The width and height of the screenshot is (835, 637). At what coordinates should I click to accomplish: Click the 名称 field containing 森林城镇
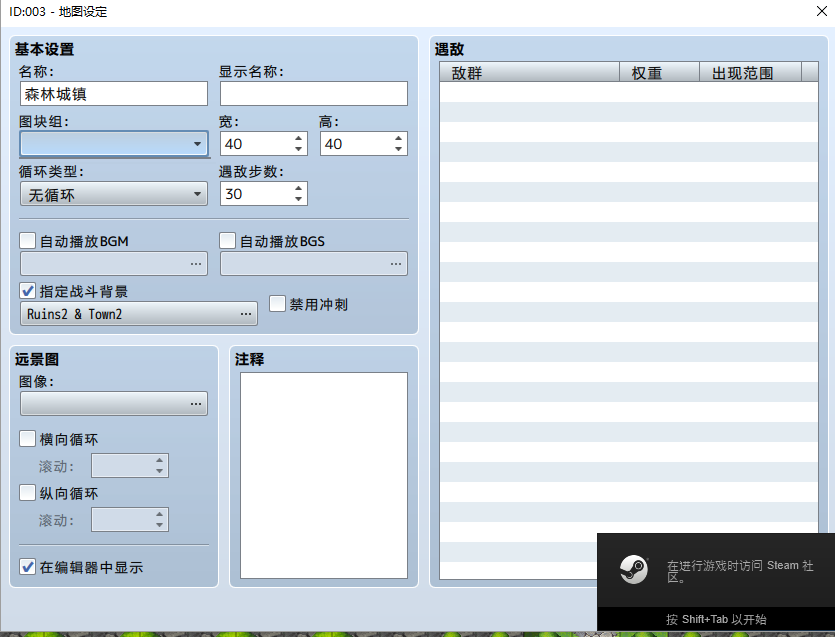(114, 94)
